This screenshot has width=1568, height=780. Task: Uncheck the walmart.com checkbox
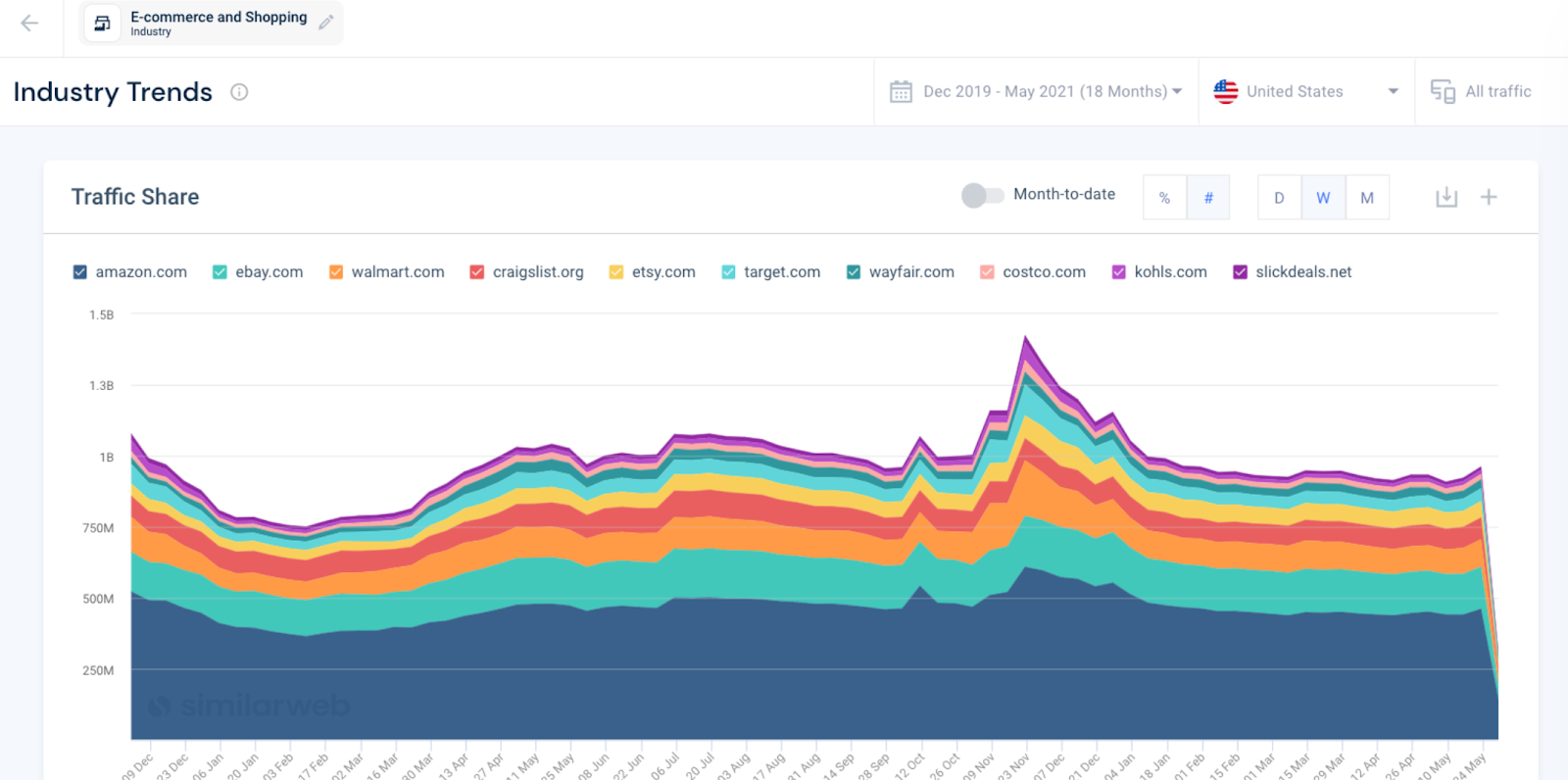(336, 272)
